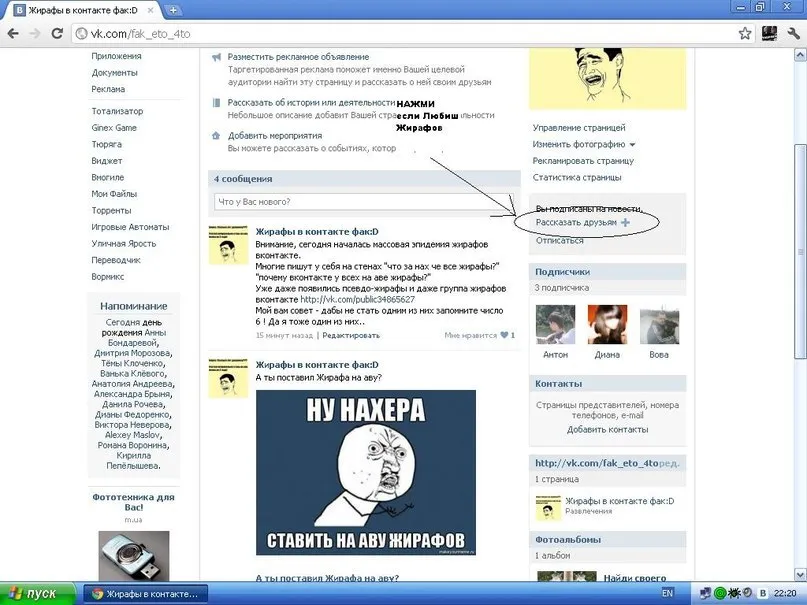
Task: Click the system tray clock 22:20
Action: 785,594
